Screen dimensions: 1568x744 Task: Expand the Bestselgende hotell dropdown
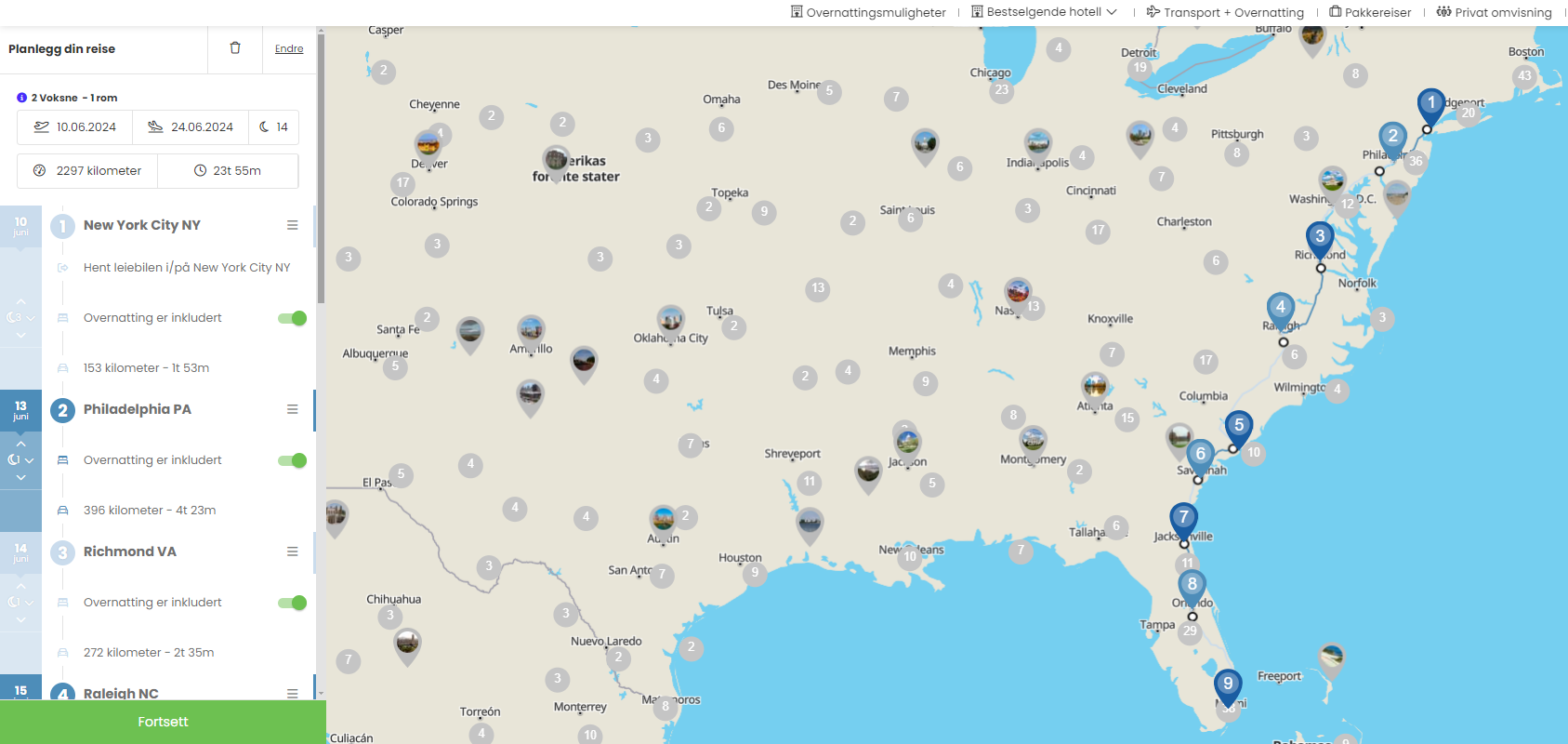1044,12
